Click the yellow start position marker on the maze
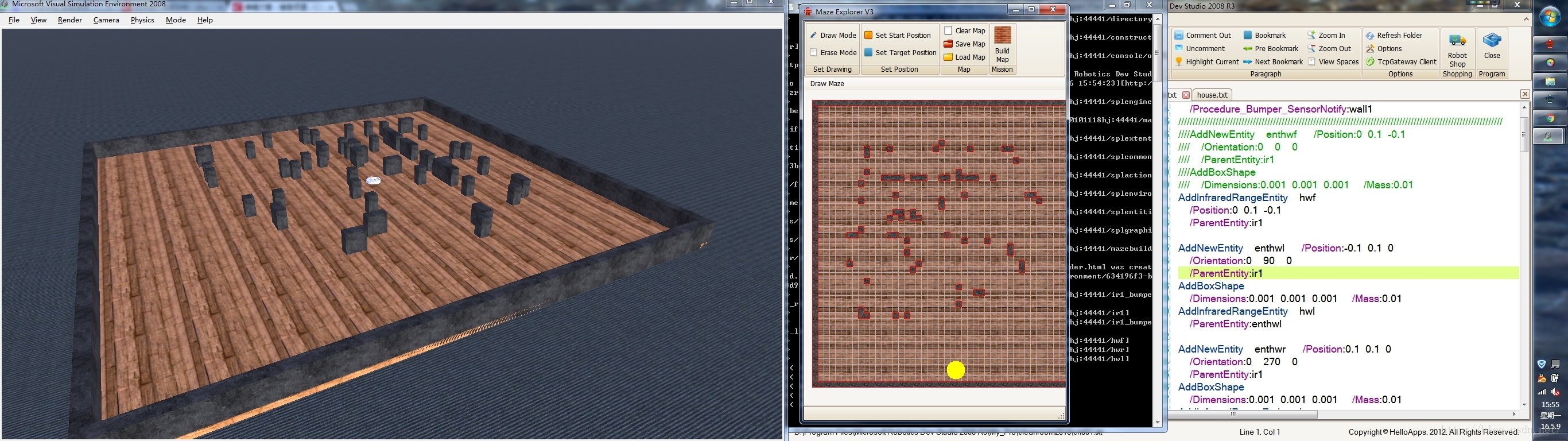 coord(956,370)
